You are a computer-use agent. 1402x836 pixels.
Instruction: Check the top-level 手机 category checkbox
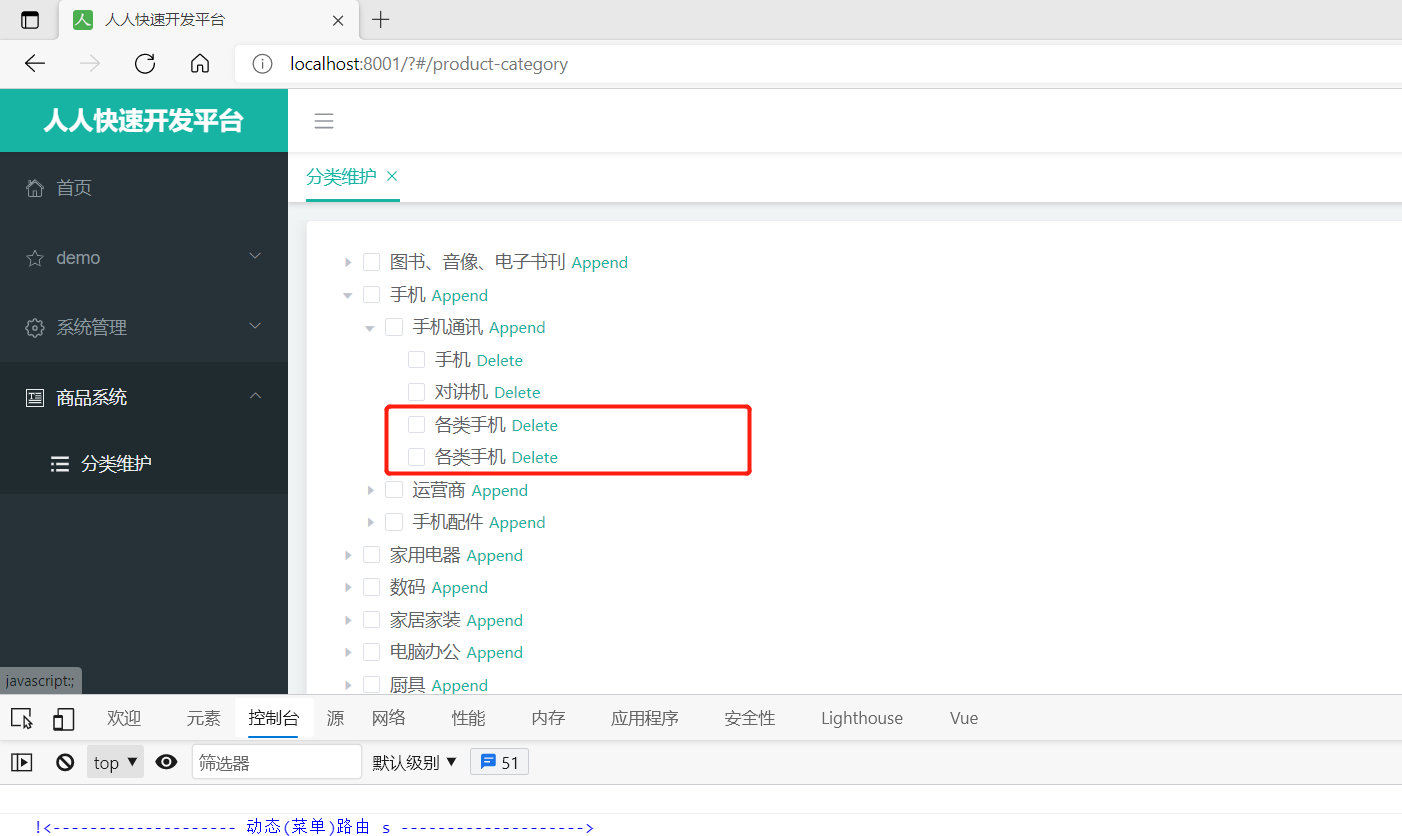[x=372, y=295]
